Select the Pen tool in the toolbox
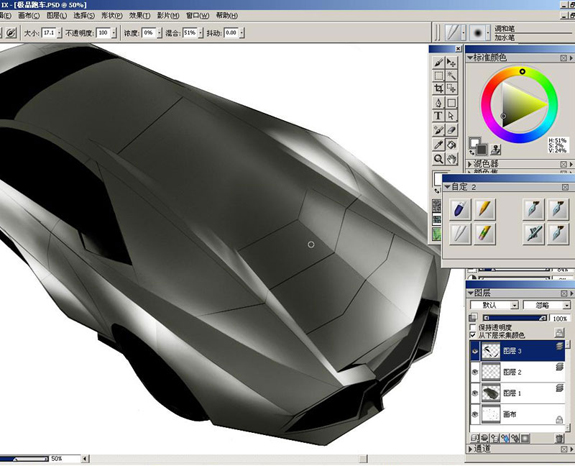Image resolution: width=575 pixels, height=466 pixels. pos(438,103)
